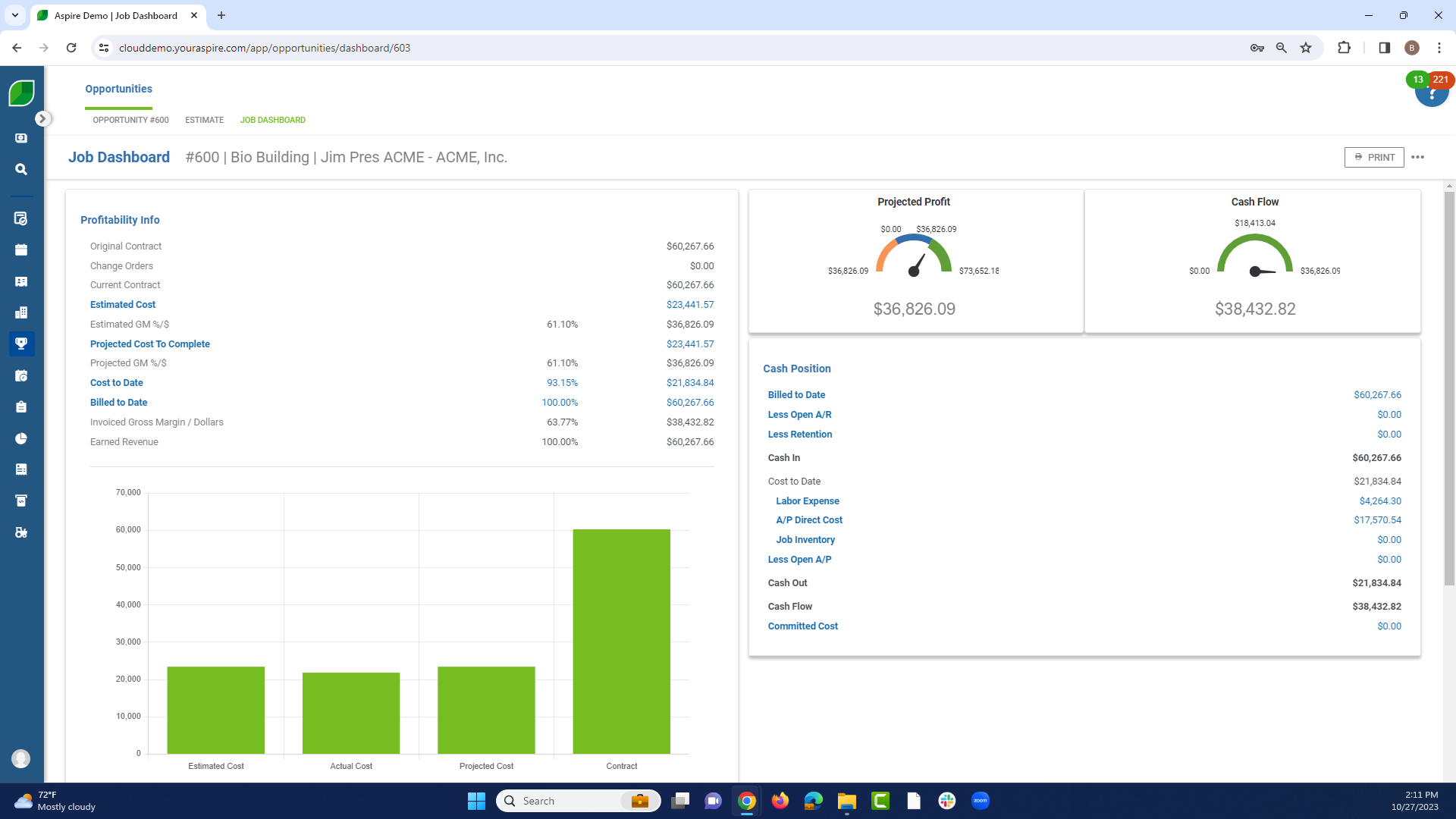Go to the OPPORTUNITY #600 tab
The image size is (1456, 819).
130,120
